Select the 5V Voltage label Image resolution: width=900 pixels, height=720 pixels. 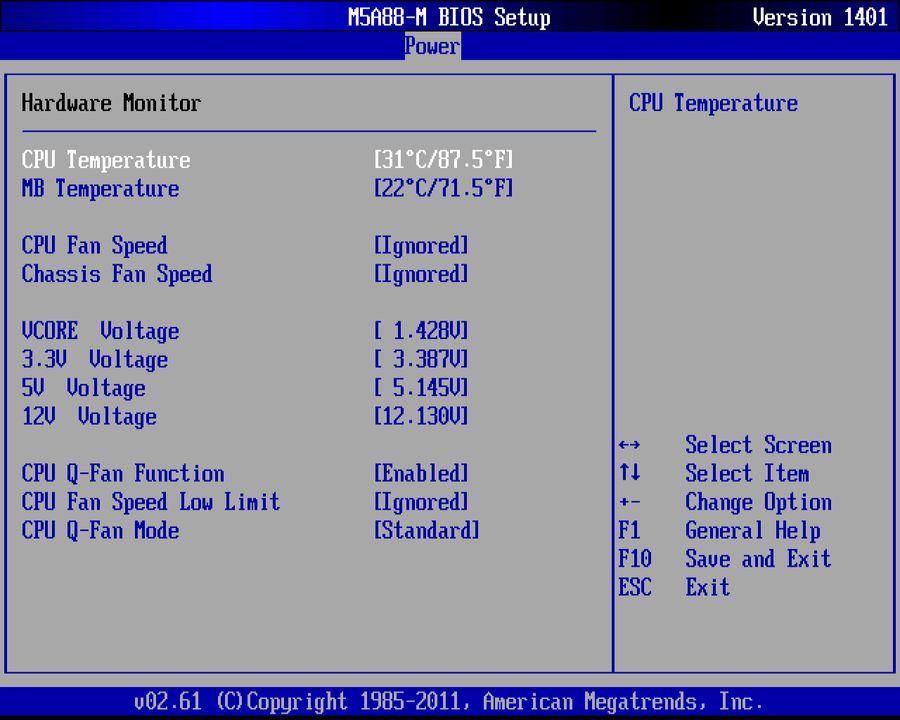[x=84, y=388]
